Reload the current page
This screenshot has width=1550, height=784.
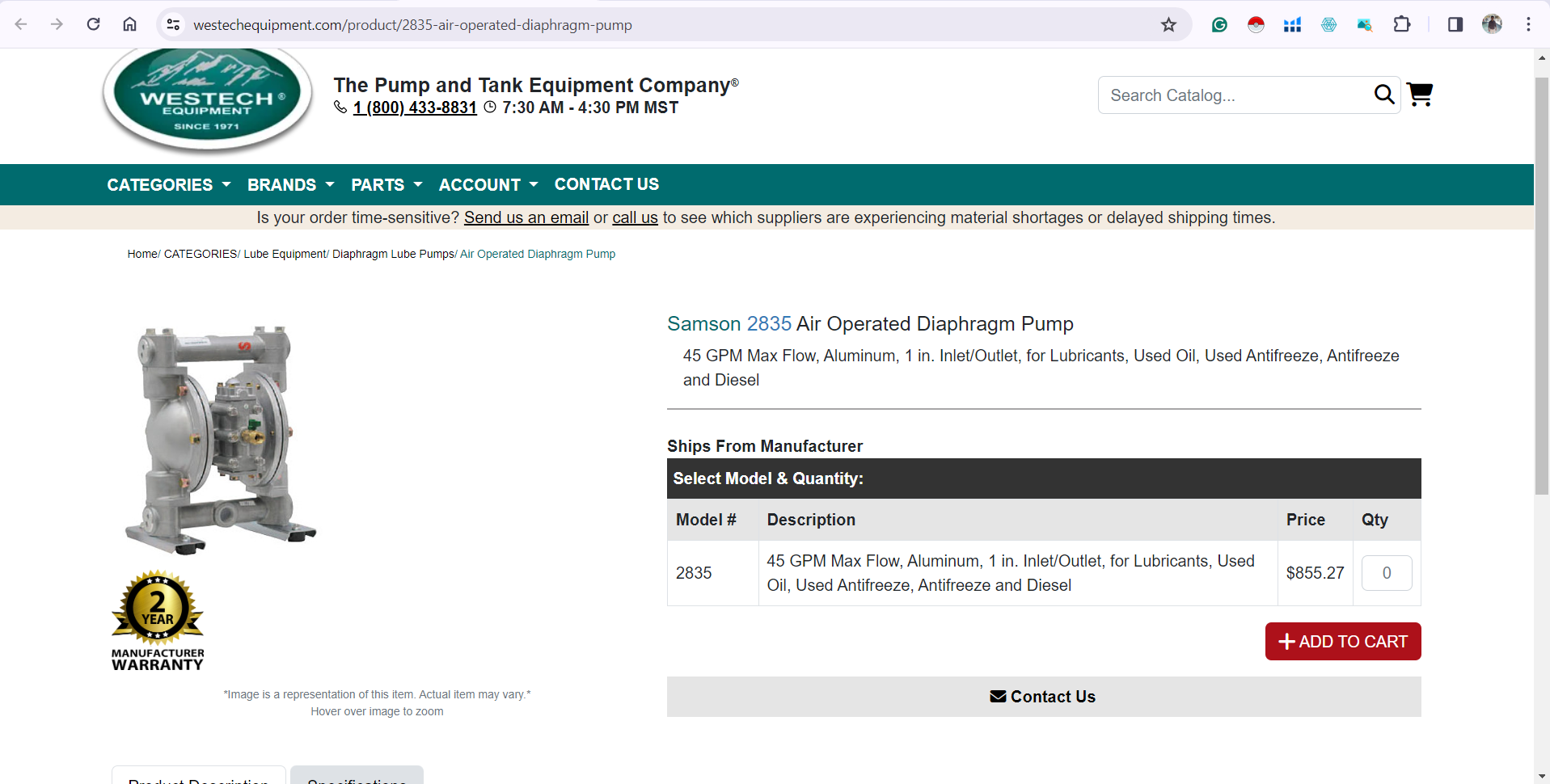[x=94, y=24]
